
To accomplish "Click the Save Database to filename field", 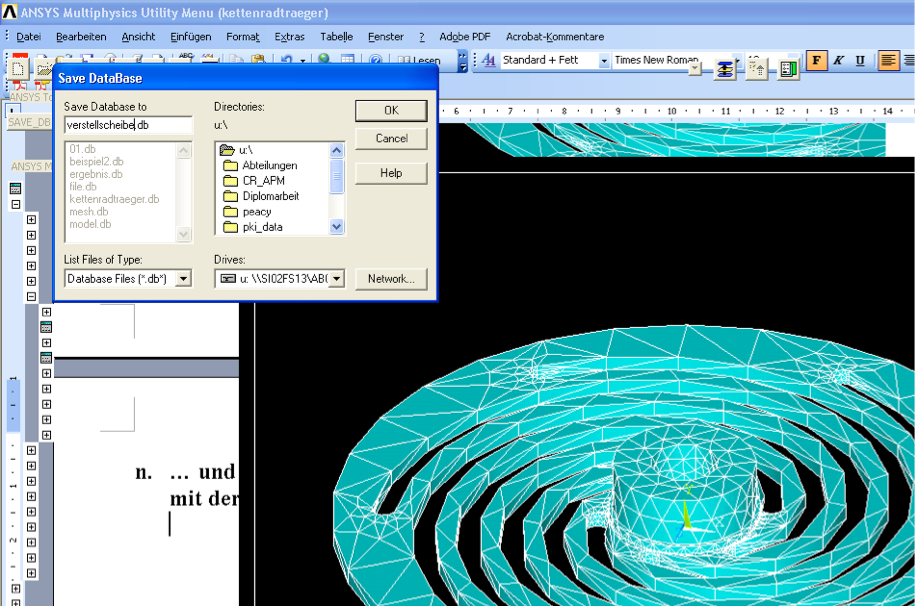I will pyautogui.click(x=128, y=125).
